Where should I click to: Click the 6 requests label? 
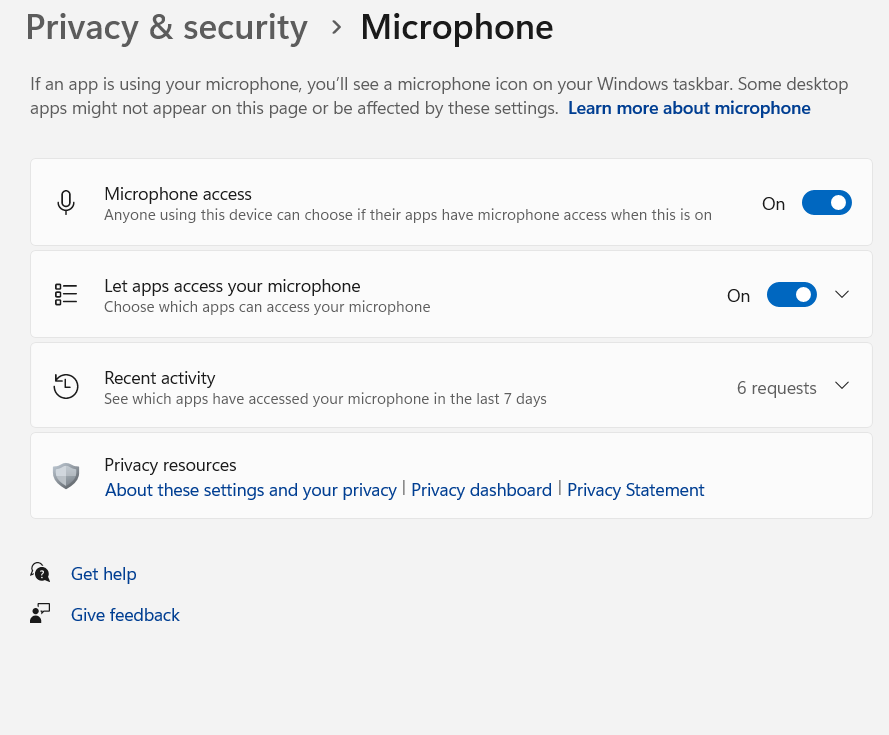tap(776, 388)
